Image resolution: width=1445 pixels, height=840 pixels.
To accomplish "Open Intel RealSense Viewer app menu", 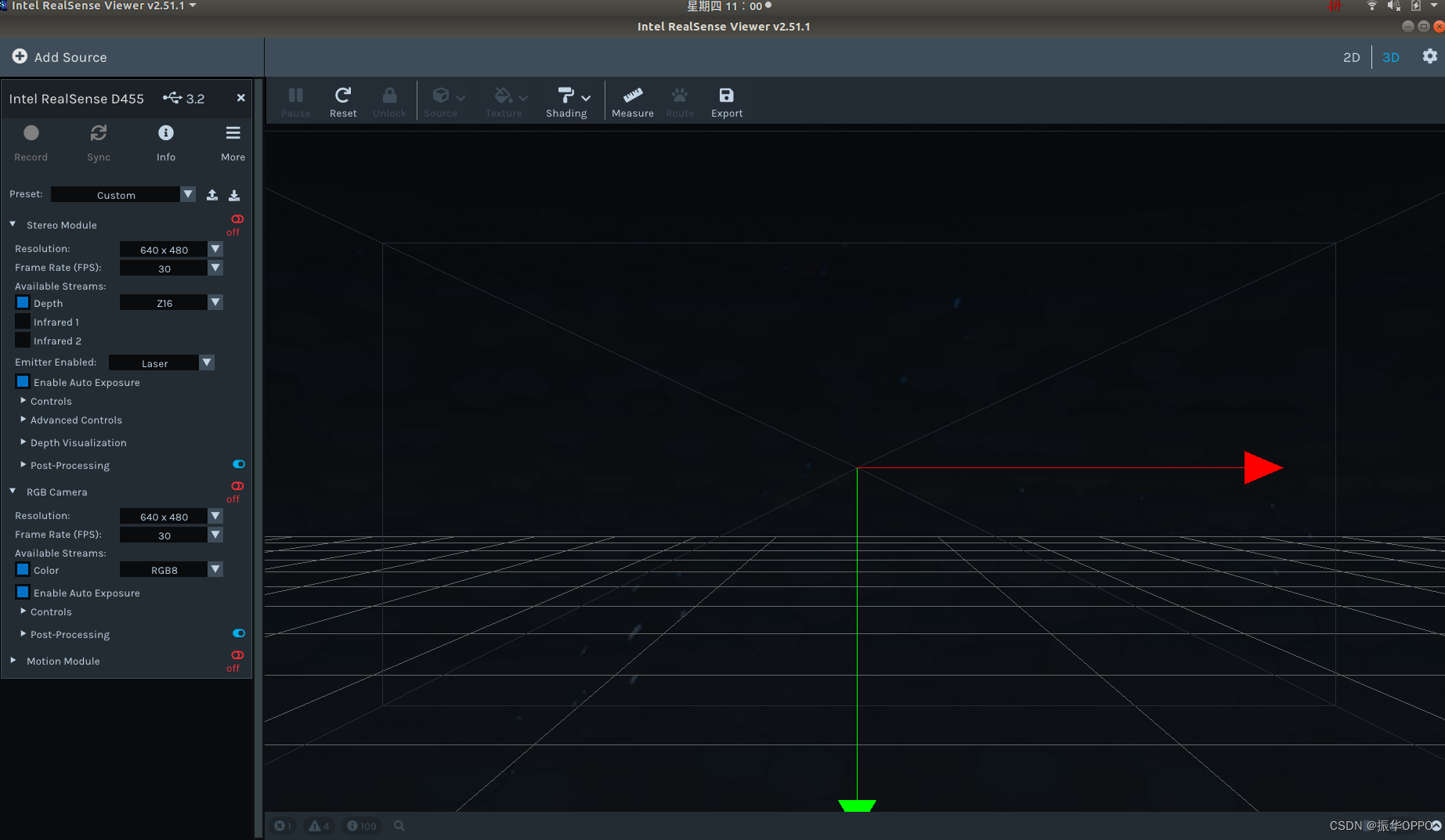I will pos(103,5).
